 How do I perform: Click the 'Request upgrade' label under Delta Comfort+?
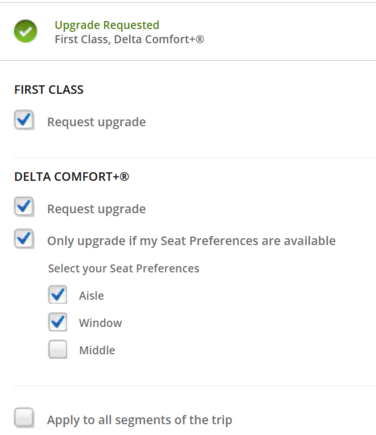[96, 209]
